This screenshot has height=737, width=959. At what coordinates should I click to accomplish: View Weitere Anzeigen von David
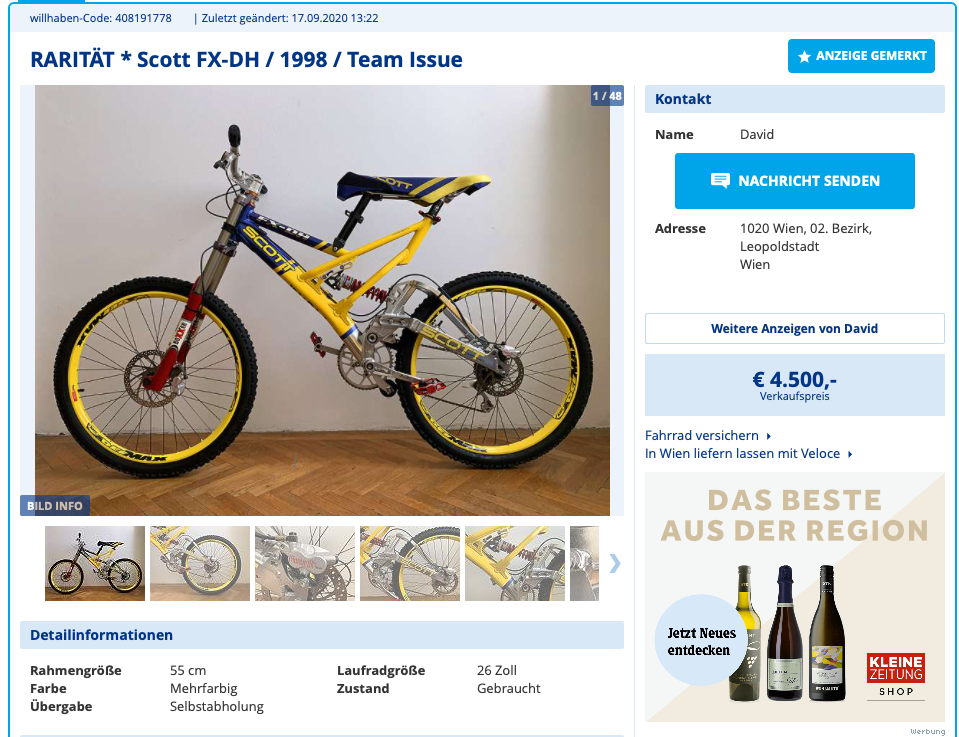click(794, 328)
